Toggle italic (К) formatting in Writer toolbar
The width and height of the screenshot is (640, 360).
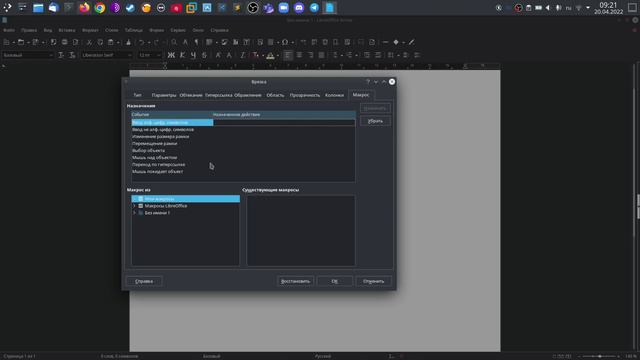pos(182,55)
